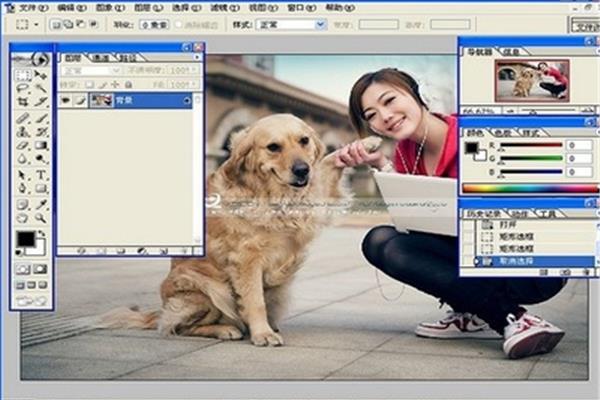Choose New Selection mode in options bar
The height and width of the screenshot is (400, 600).
tap(57, 25)
